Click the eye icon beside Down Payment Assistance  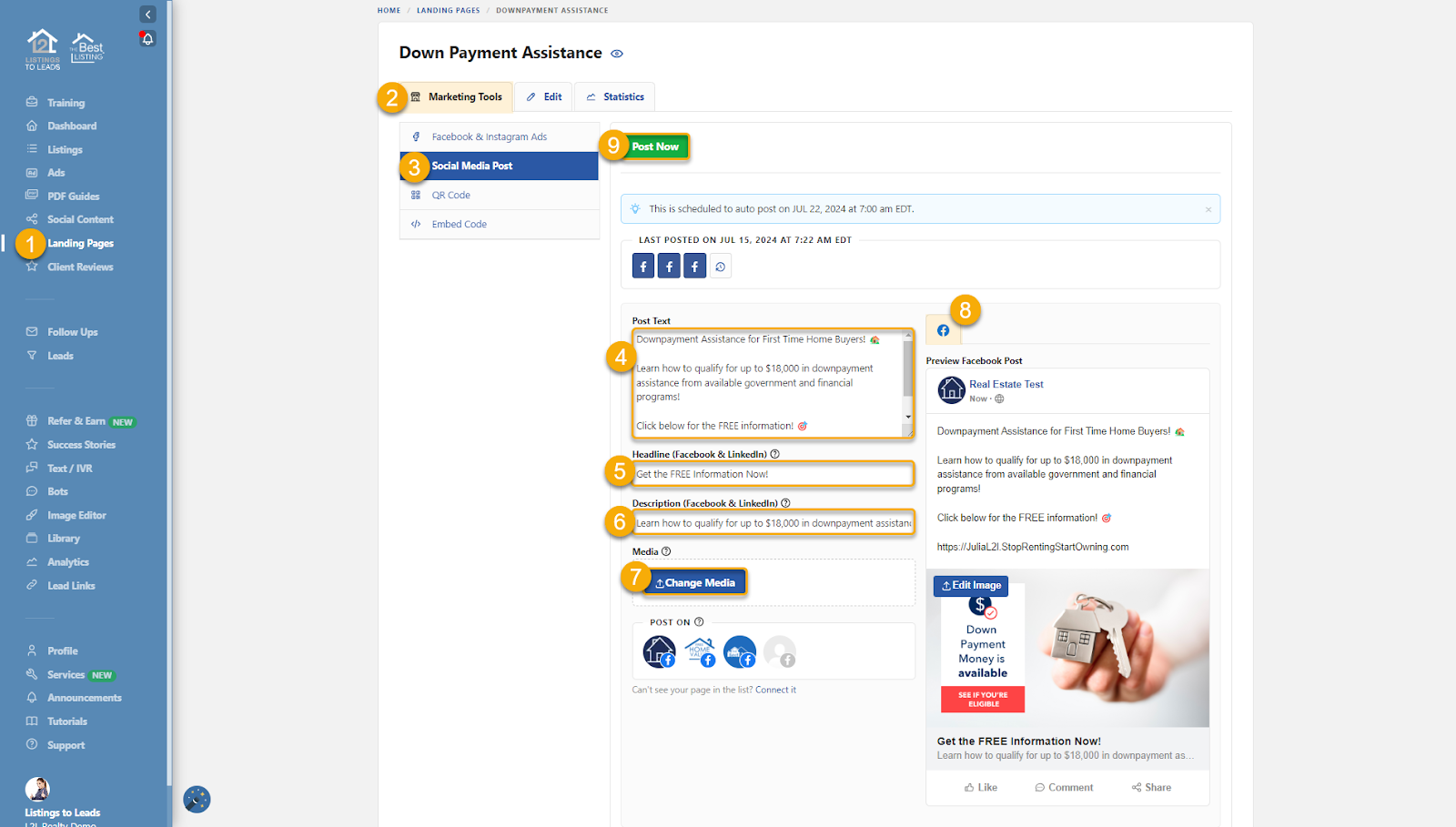pyautogui.click(x=617, y=54)
